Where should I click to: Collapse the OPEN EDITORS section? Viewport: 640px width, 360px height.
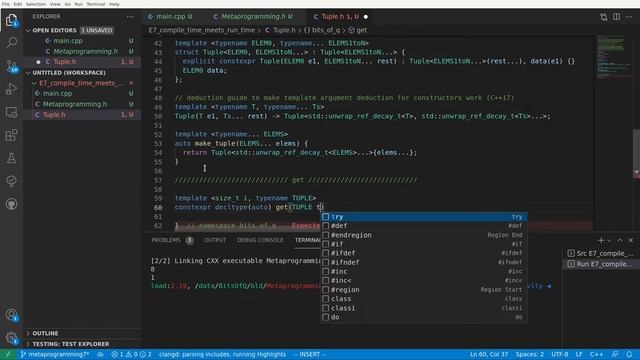pos(82,30)
